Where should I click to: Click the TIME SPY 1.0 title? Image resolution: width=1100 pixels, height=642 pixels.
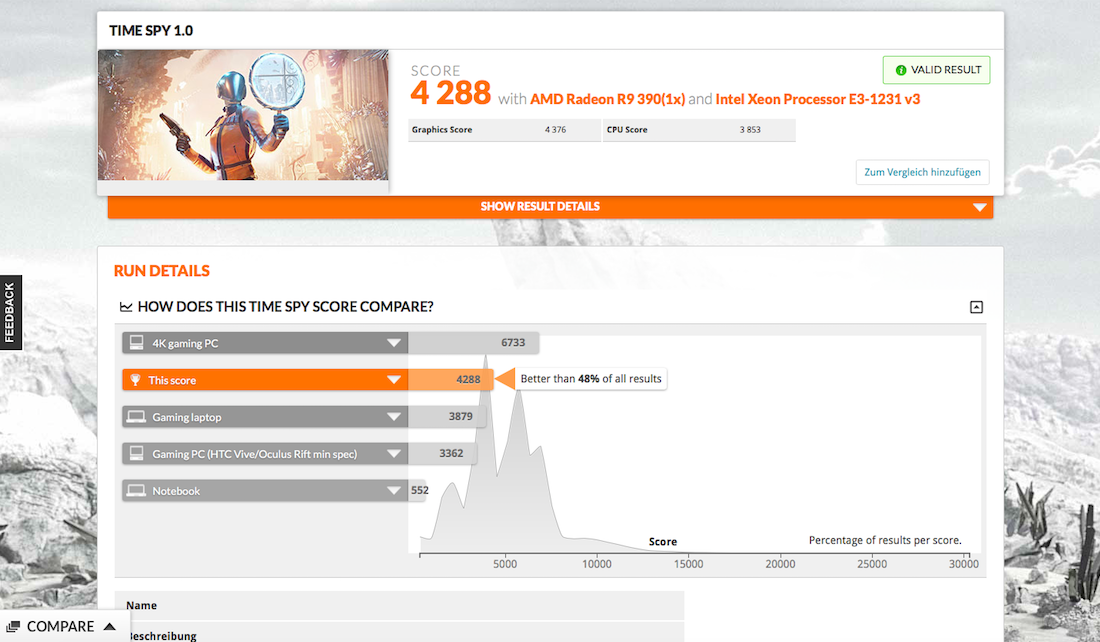click(151, 31)
